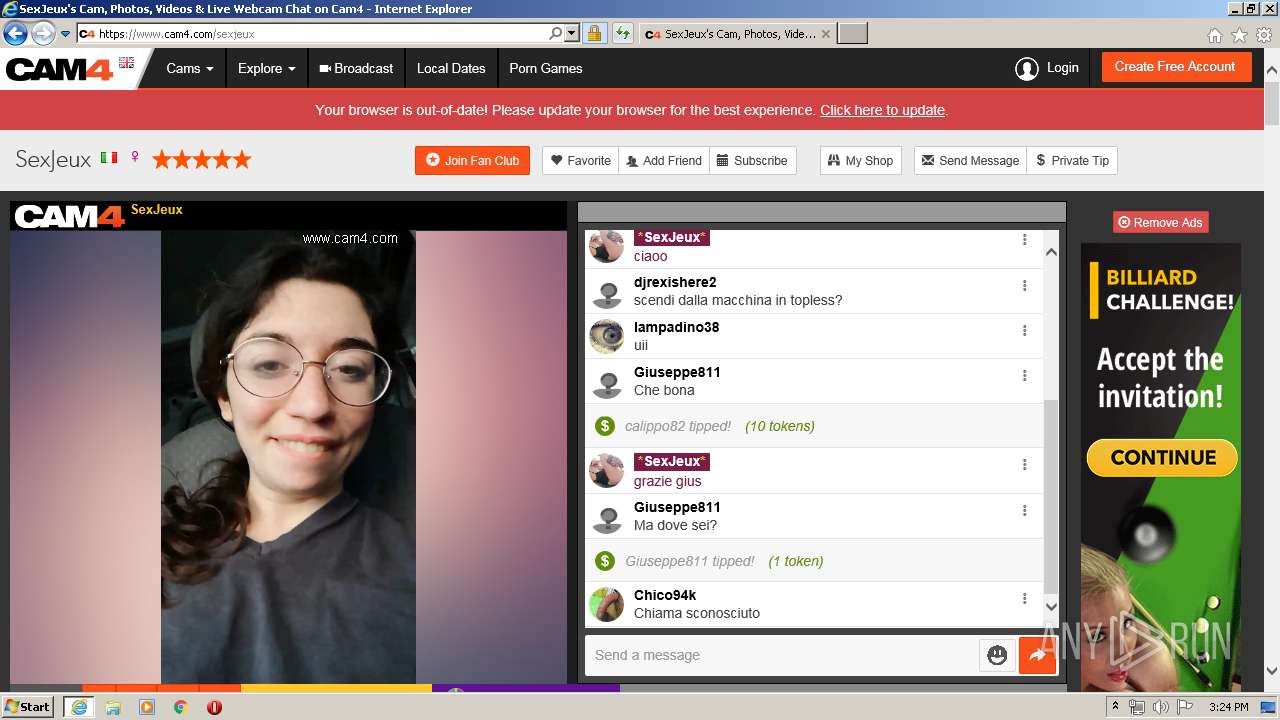The width and height of the screenshot is (1280, 720).
Task: Open the address bar autocomplete dropdown
Action: 572,33
